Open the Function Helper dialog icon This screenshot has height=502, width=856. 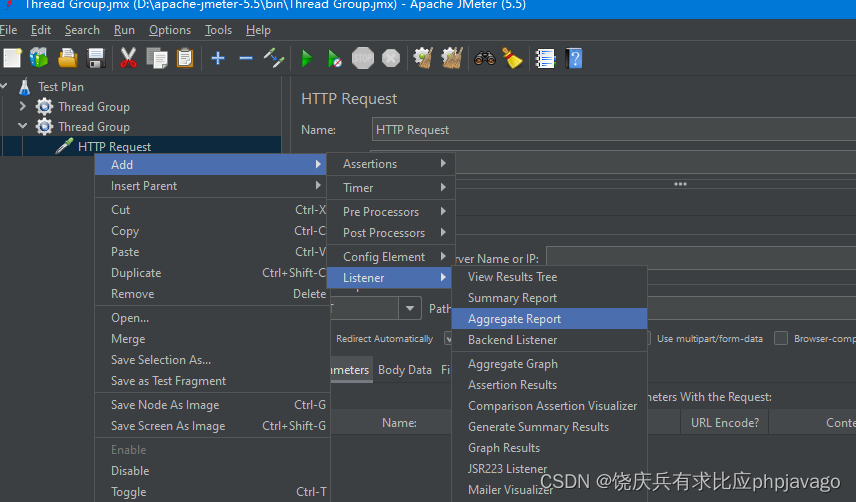pyautogui.click(x=545, y=58)
